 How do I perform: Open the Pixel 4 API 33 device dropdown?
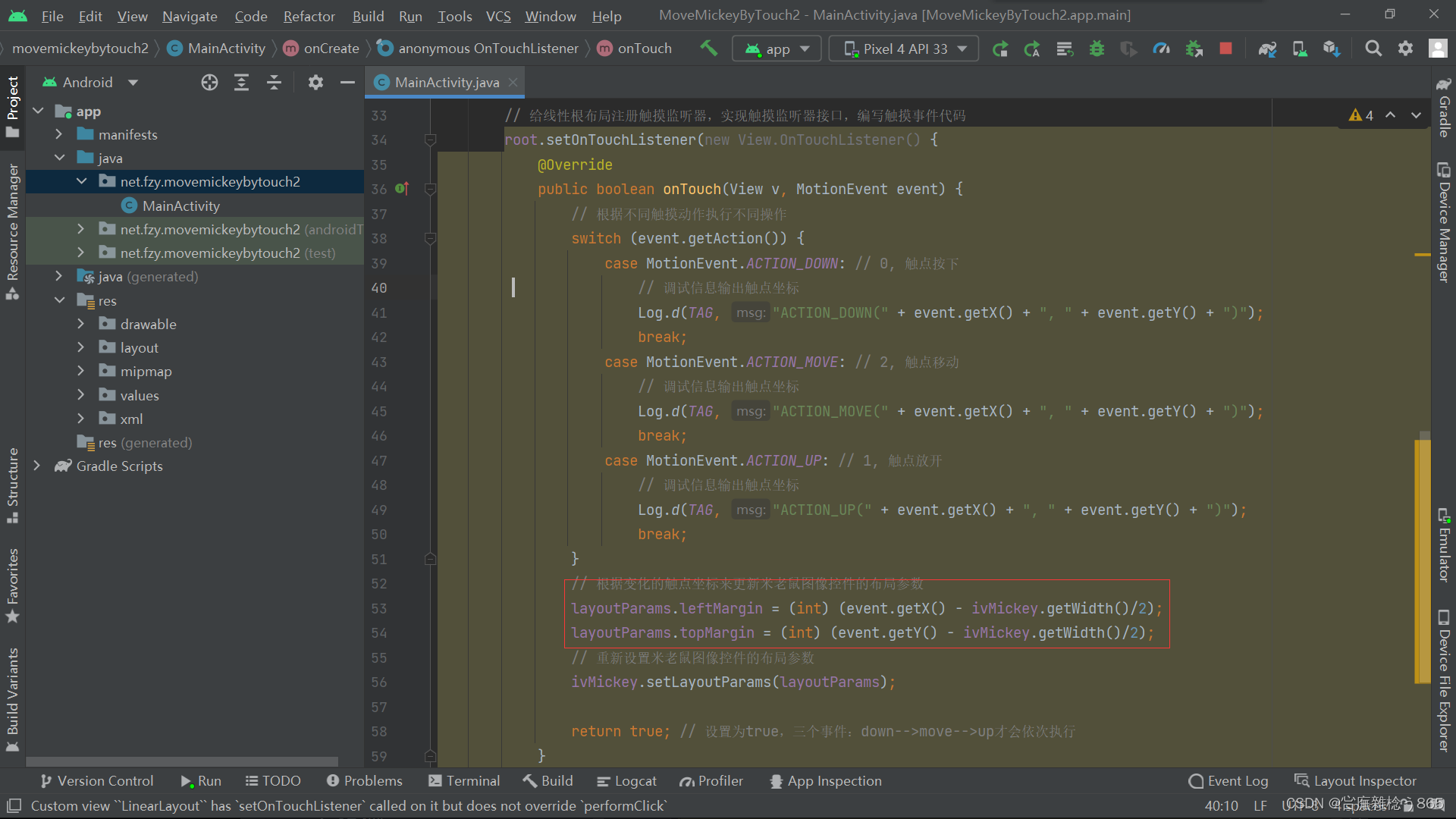point(904,49)
